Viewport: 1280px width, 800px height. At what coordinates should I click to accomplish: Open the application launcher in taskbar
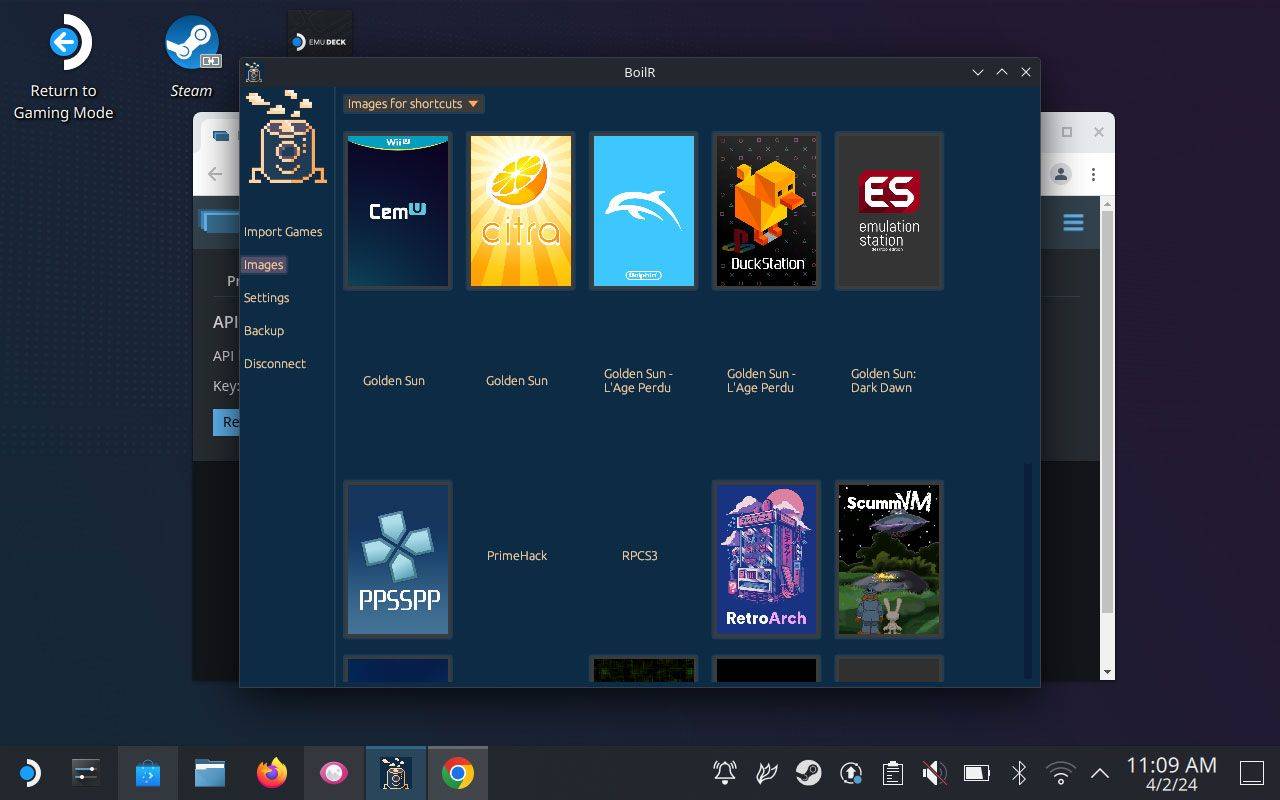pyautogui.click(x=29, y=773)
